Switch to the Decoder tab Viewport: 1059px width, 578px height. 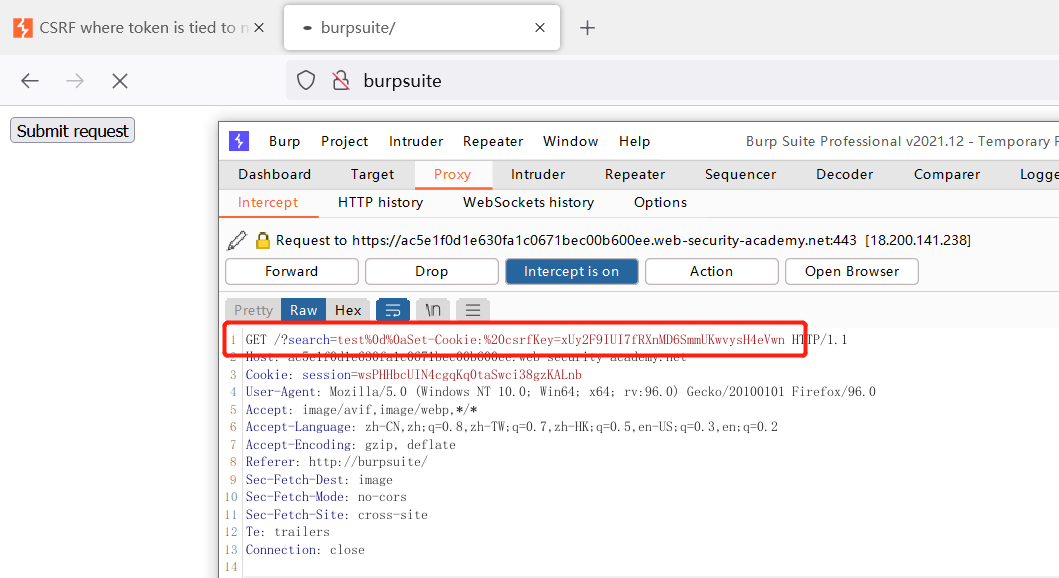coord(844,174)
